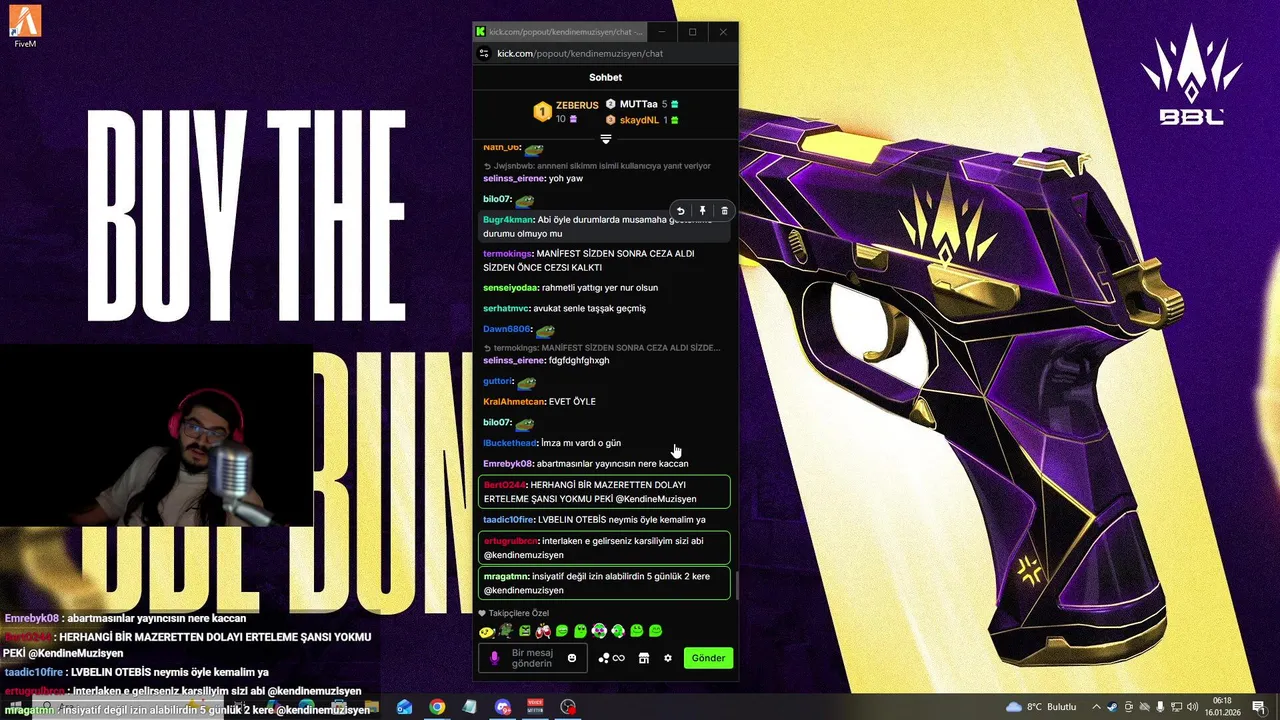This screenshot has width=1280, height=720.
Task: Open Google Chrome from the taskbar
Action: 437,707
